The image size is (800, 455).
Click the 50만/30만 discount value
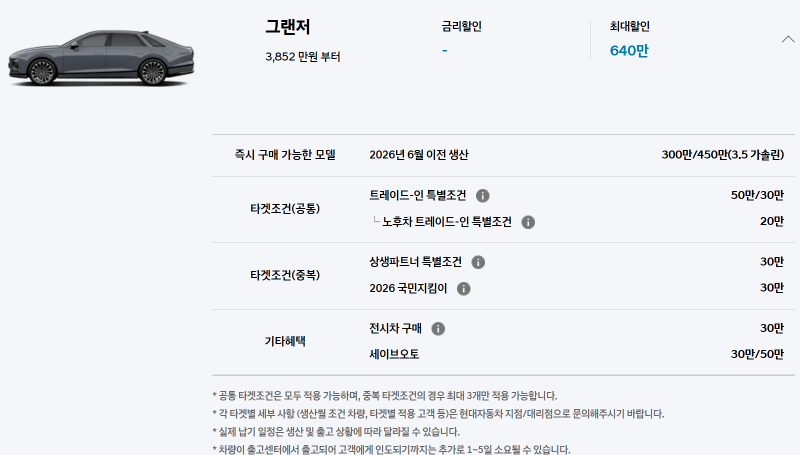757,195
